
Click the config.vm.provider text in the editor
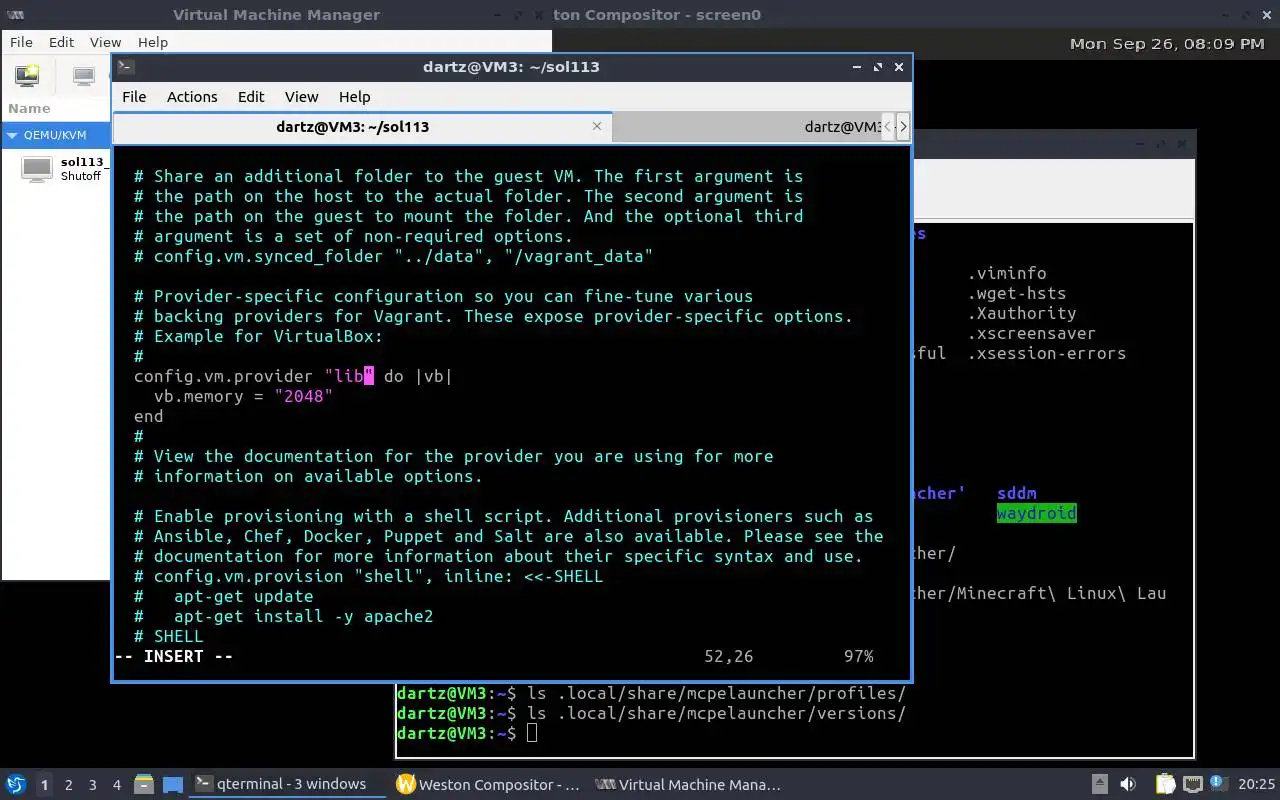(x=224, y=376)
